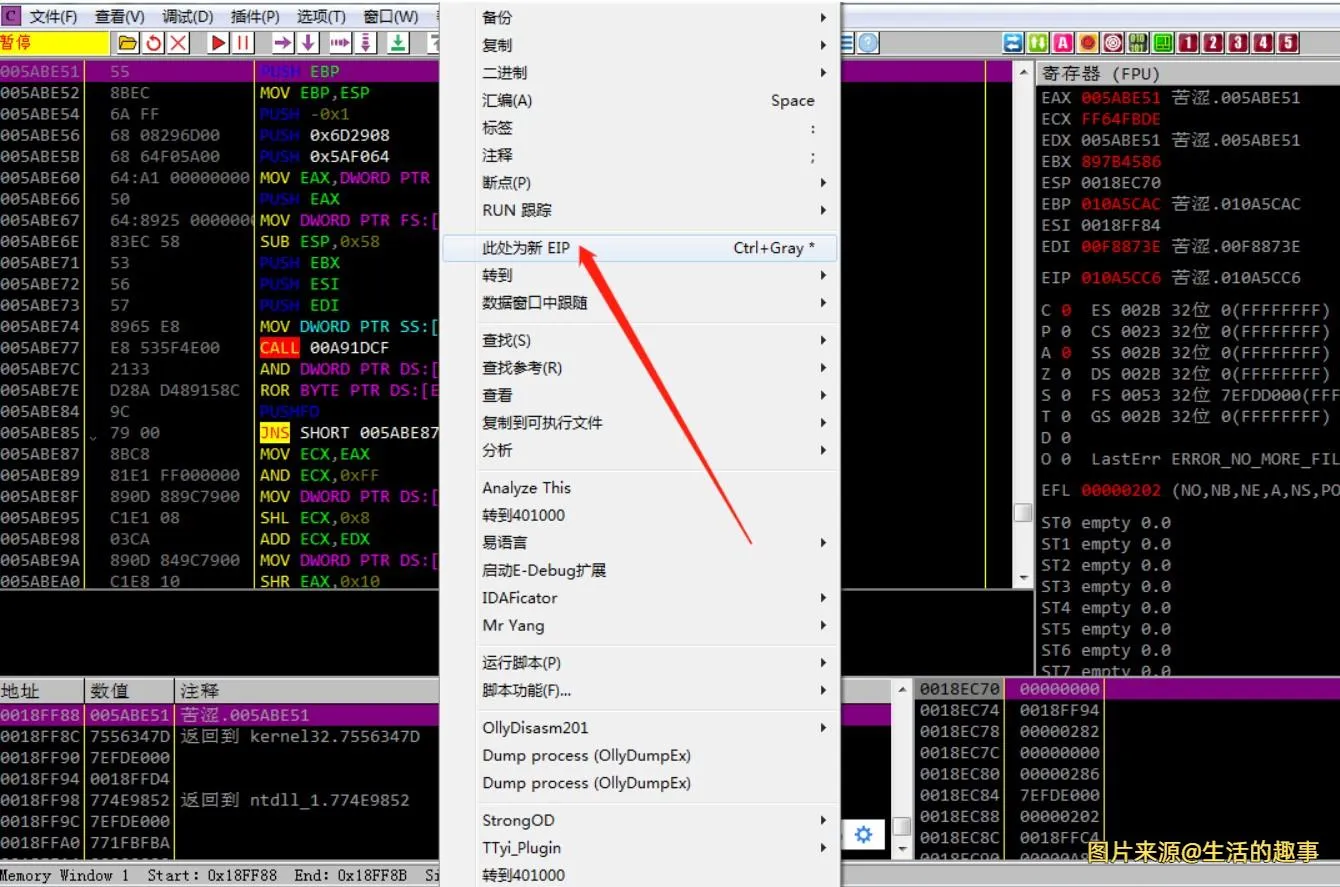Viewport: 1340px width, 887px height.
Task: Resume execution with the red Run arrow icon
Action: 218,42
